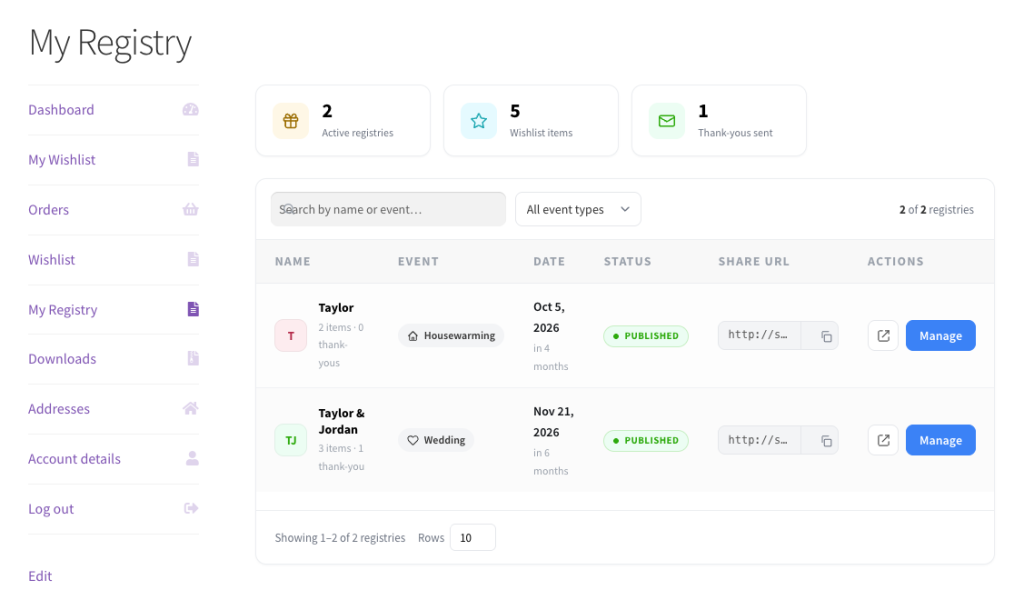Open the Wishlist sidebar link
This screenshot has width=1024, height=610.
52,260
